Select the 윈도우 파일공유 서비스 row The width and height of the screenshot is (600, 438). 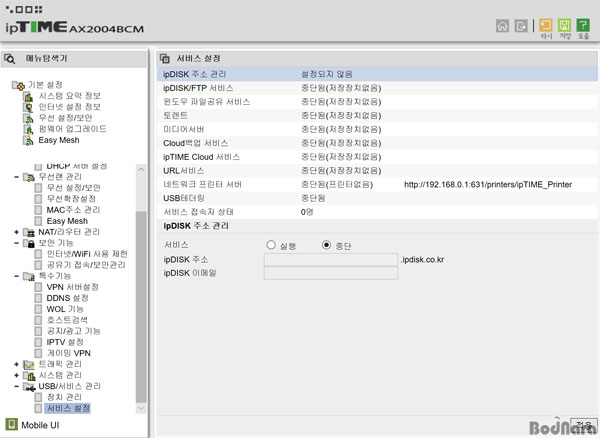tap(377, 102)
